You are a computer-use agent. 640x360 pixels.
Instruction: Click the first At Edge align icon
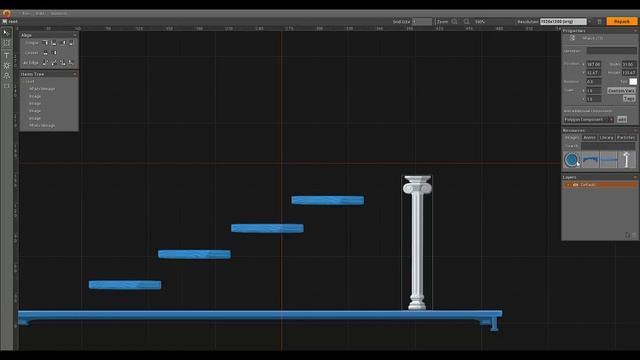point(45,62)
